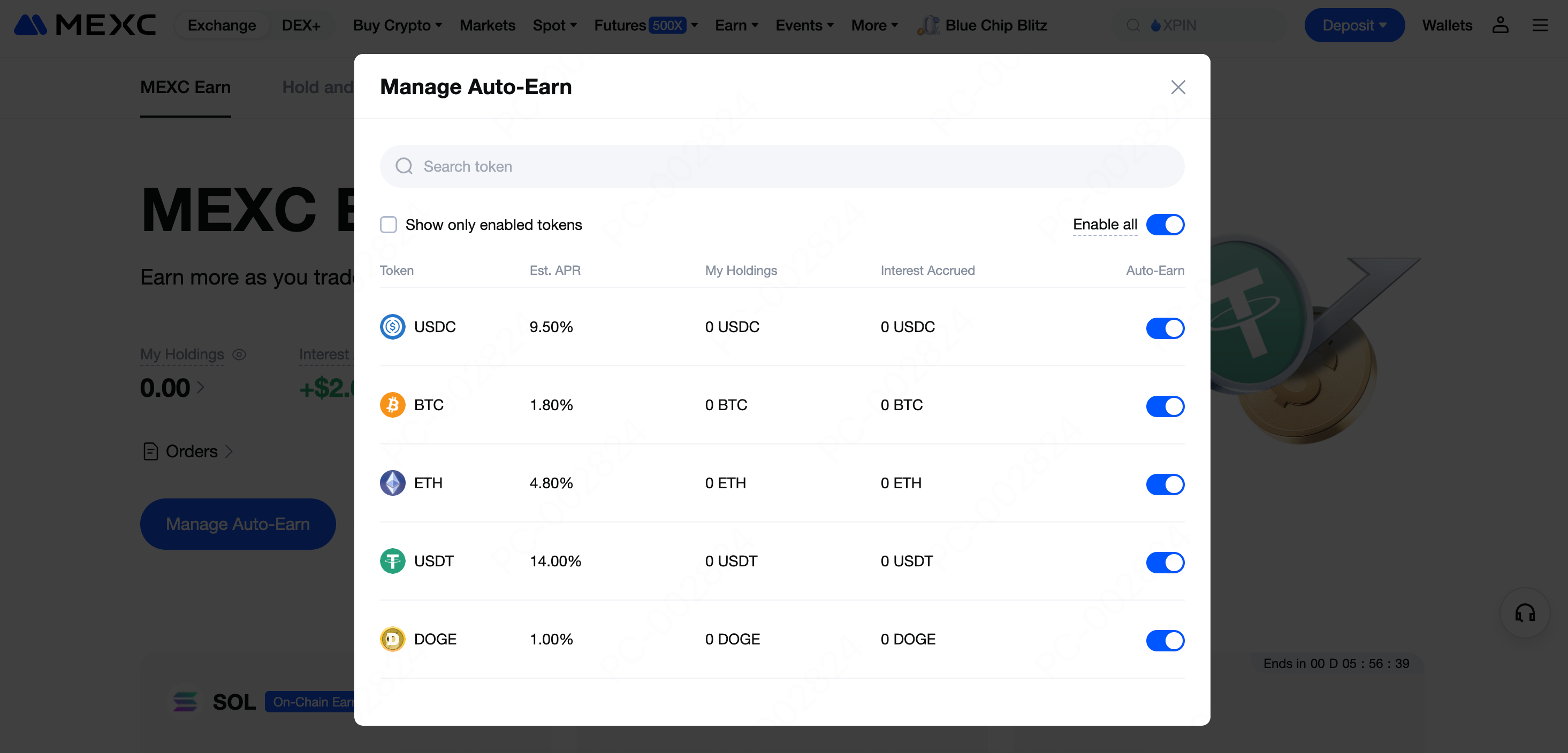Check Show only enabled tokens
Viewport: 1568px width, 753px height.
pos(389,225)
